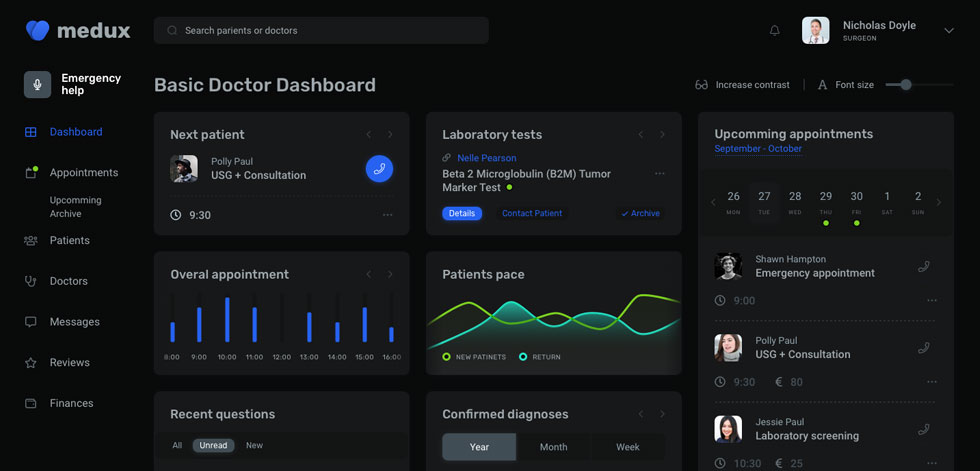Click the clock icon beside 9:30 in Next patient

coord(176,215)
